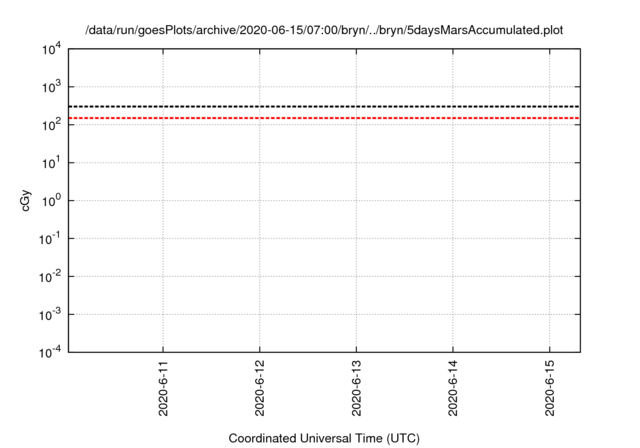Select the 2020-6-14 date label
Screen dimensions: 640x448
point(453,388)
